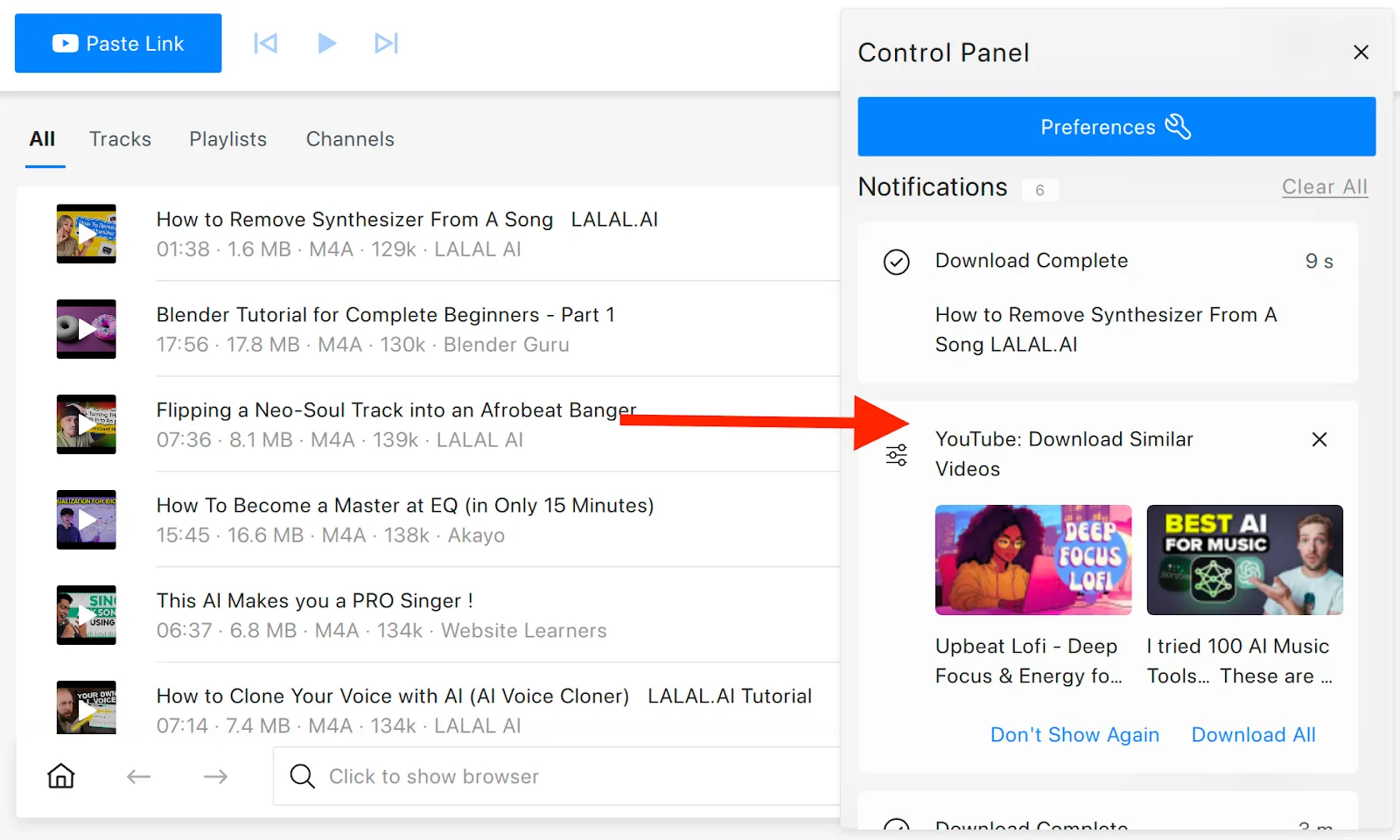Switch to the Tracks tab

point(120,139)
